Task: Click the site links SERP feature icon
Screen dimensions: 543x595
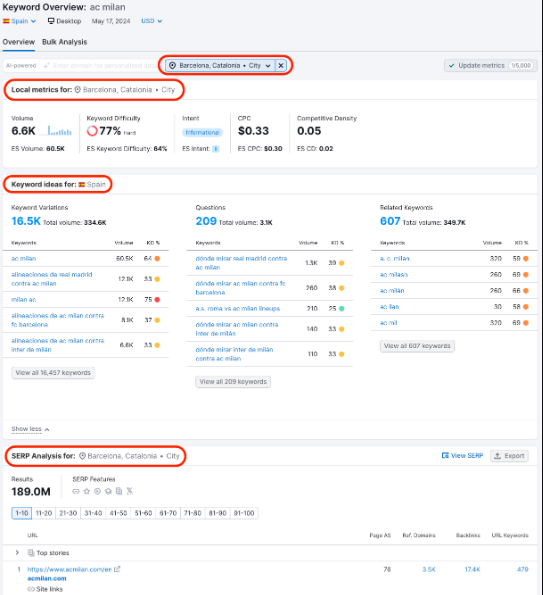Action: [x=76, y=491]
